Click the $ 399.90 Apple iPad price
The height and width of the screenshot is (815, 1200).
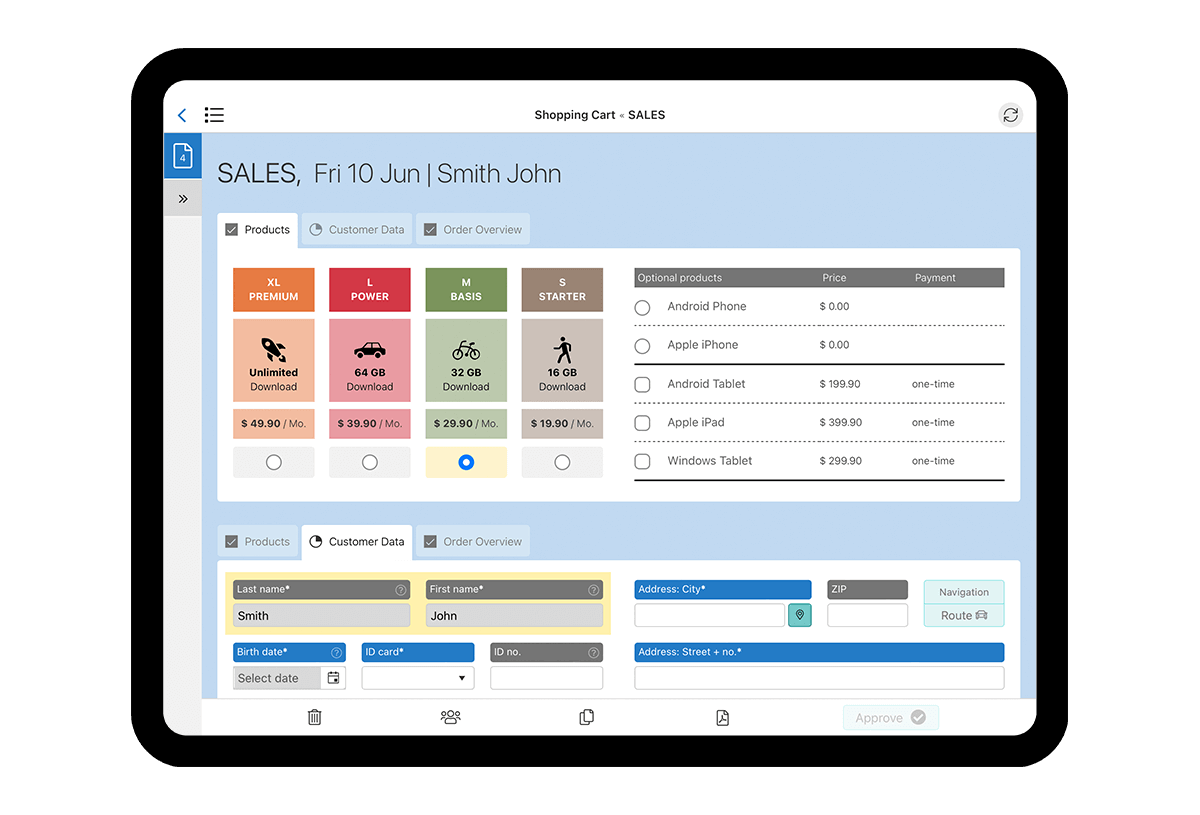click(x=840, y=423)
